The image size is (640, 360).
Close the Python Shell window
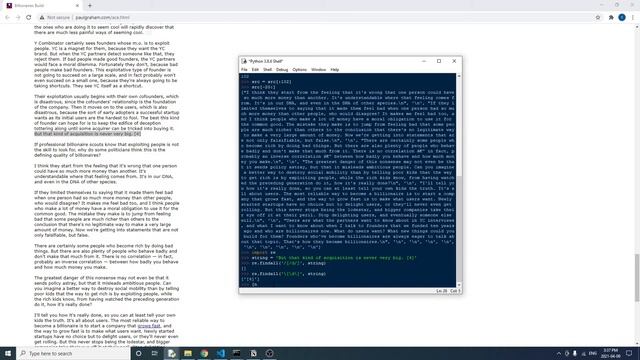click(454, 61)
